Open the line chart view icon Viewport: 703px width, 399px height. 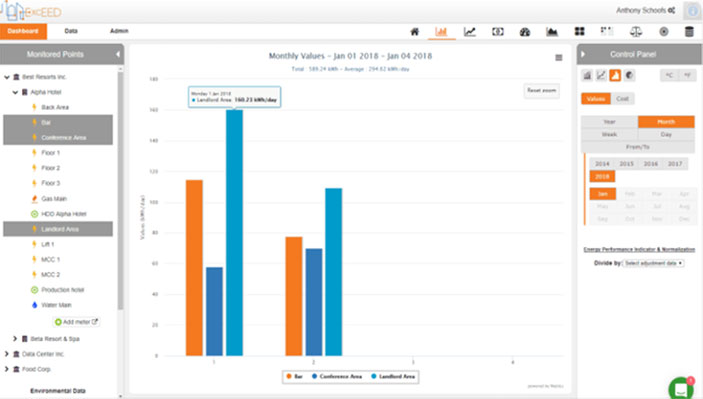[469, 31]
